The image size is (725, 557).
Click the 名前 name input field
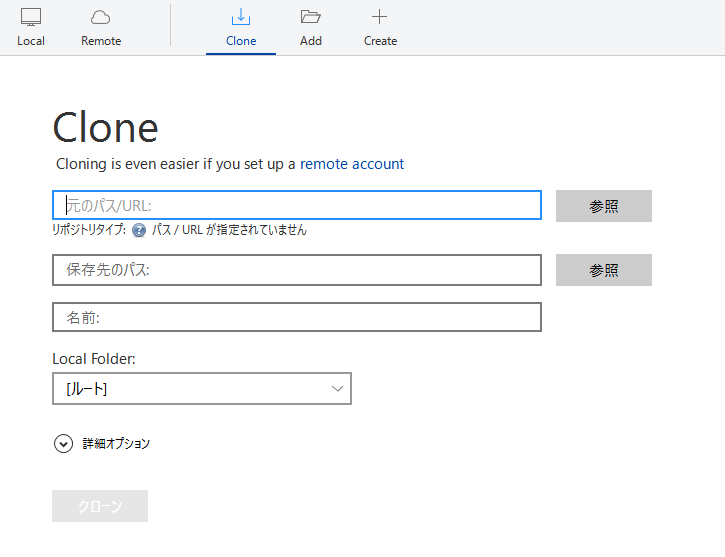(297, 317)
